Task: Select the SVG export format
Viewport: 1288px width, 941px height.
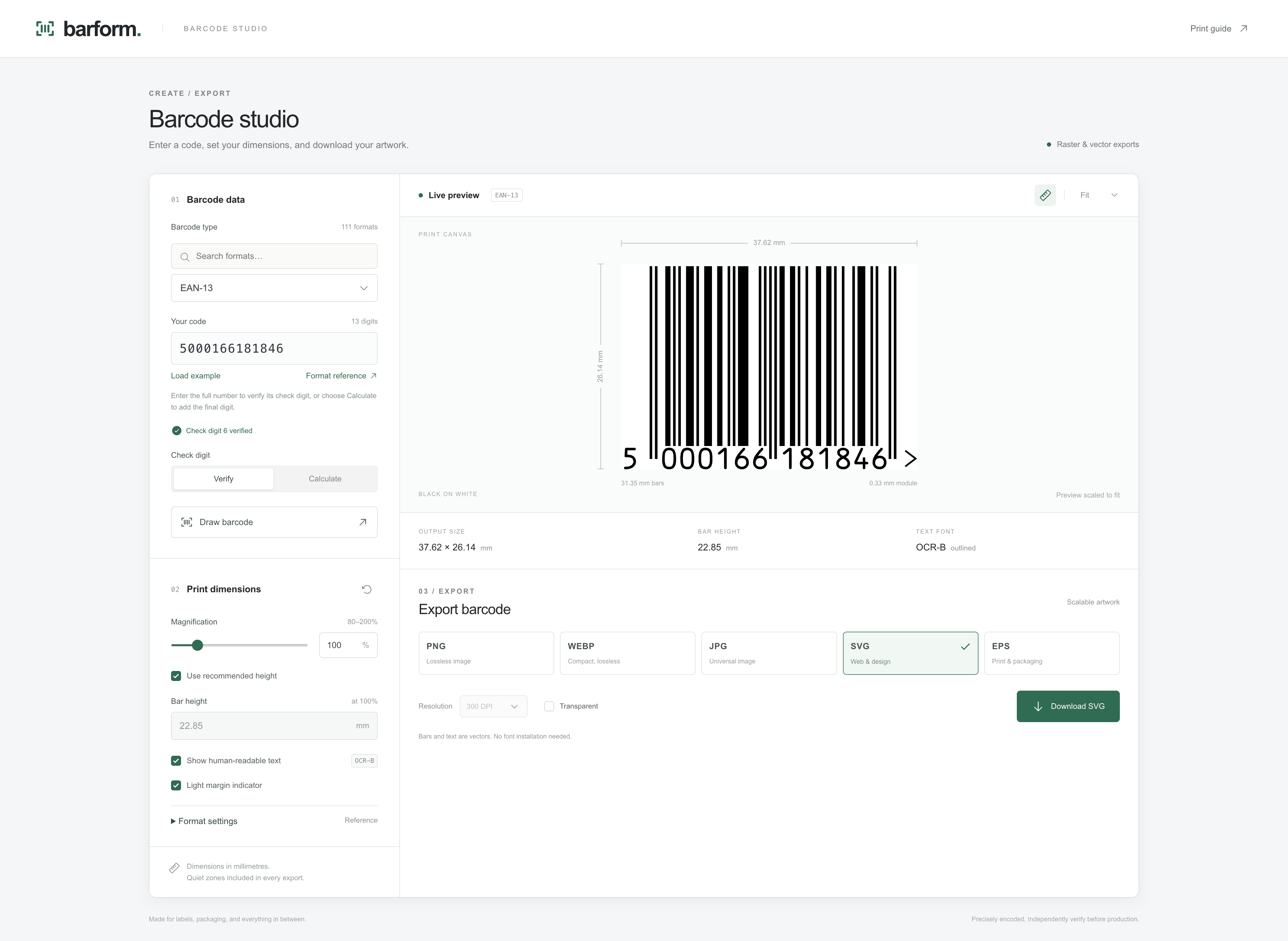Action: coord(910,653)
